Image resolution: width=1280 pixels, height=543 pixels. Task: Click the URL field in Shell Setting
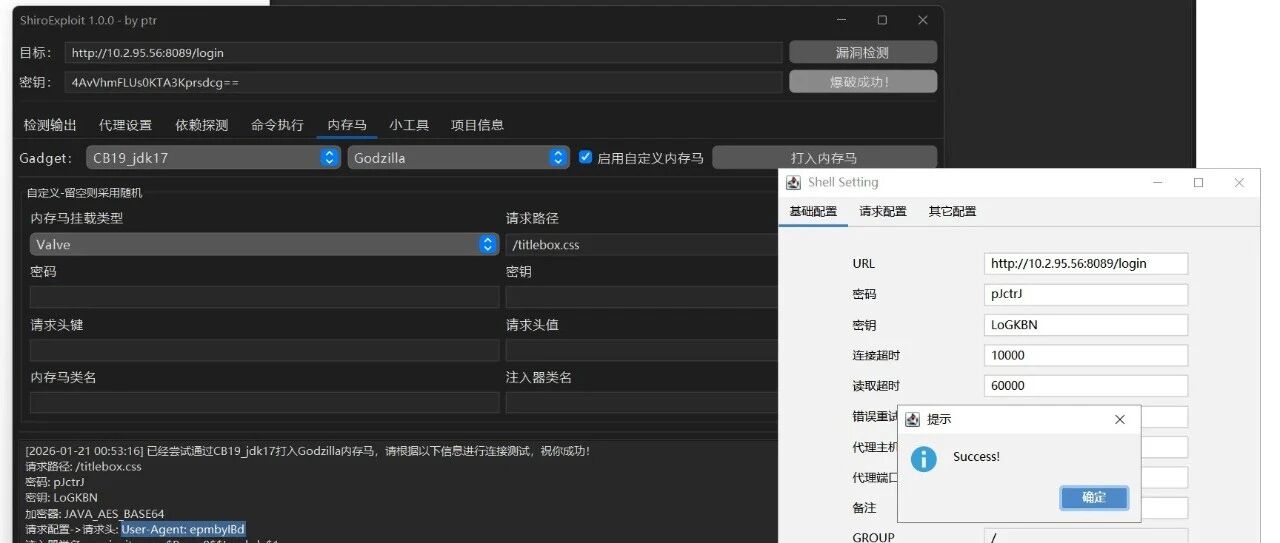pos(1086,264)
